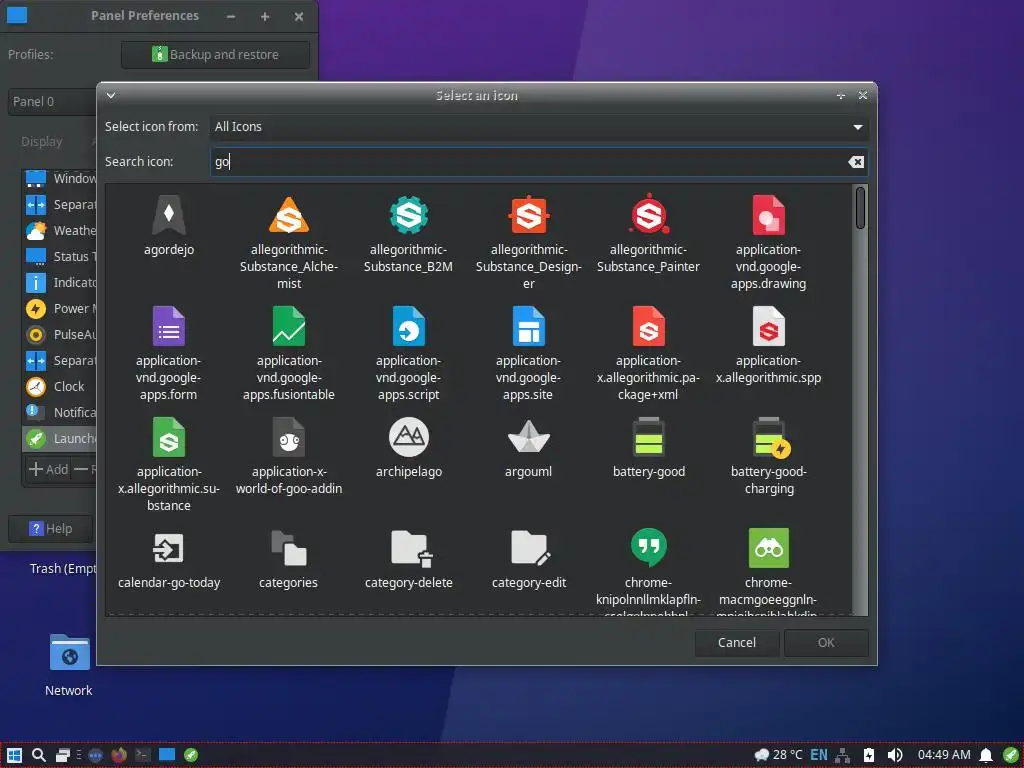This screenshot has height=768, width=1024.
Task: Open the window menu chevron in Select an icon
Action: pos(111,95)
